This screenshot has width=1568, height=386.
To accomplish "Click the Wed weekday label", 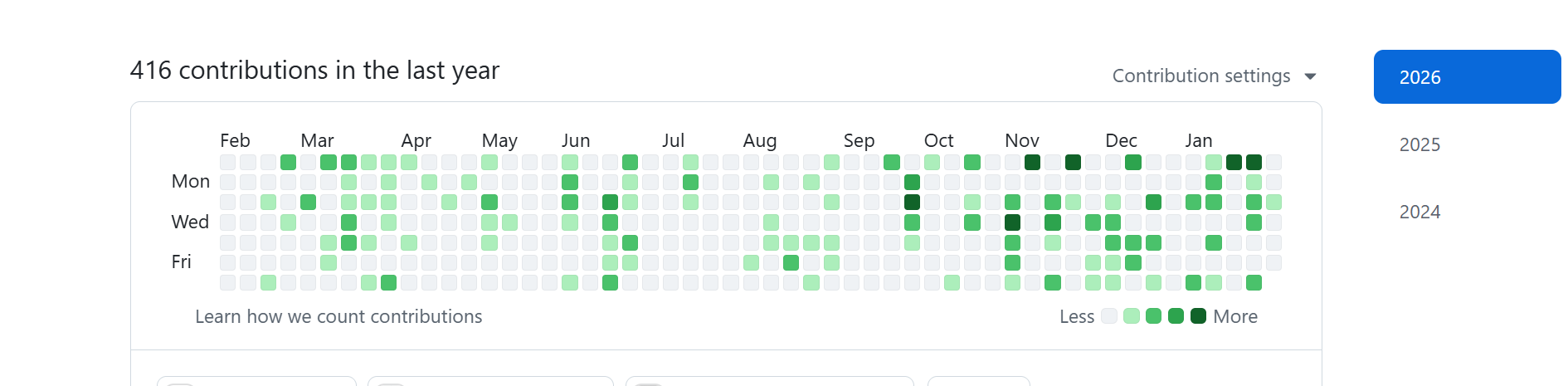I will pyautogui.click(x=190, y=222).
